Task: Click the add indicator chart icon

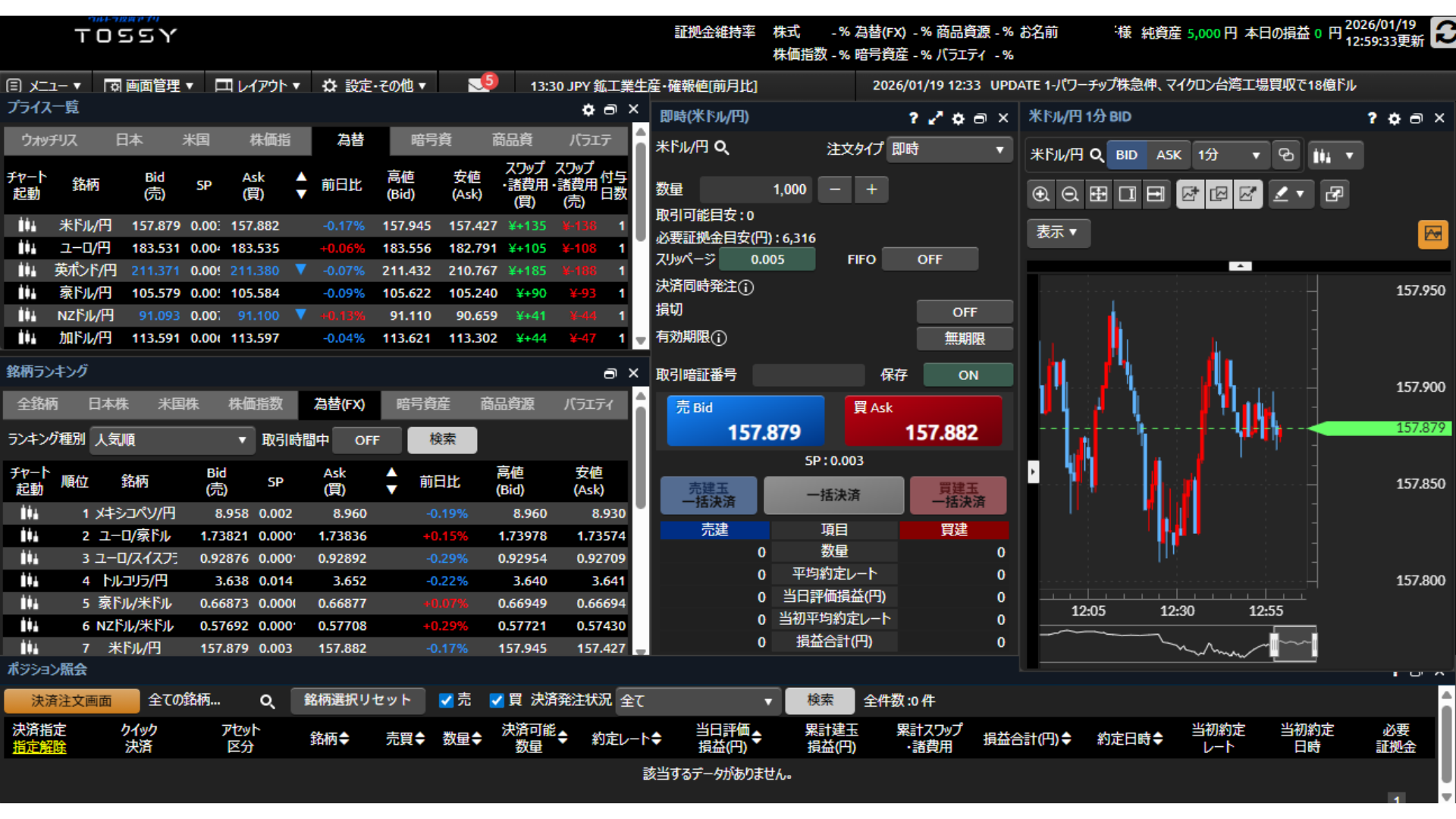Action: [1190, 195]
